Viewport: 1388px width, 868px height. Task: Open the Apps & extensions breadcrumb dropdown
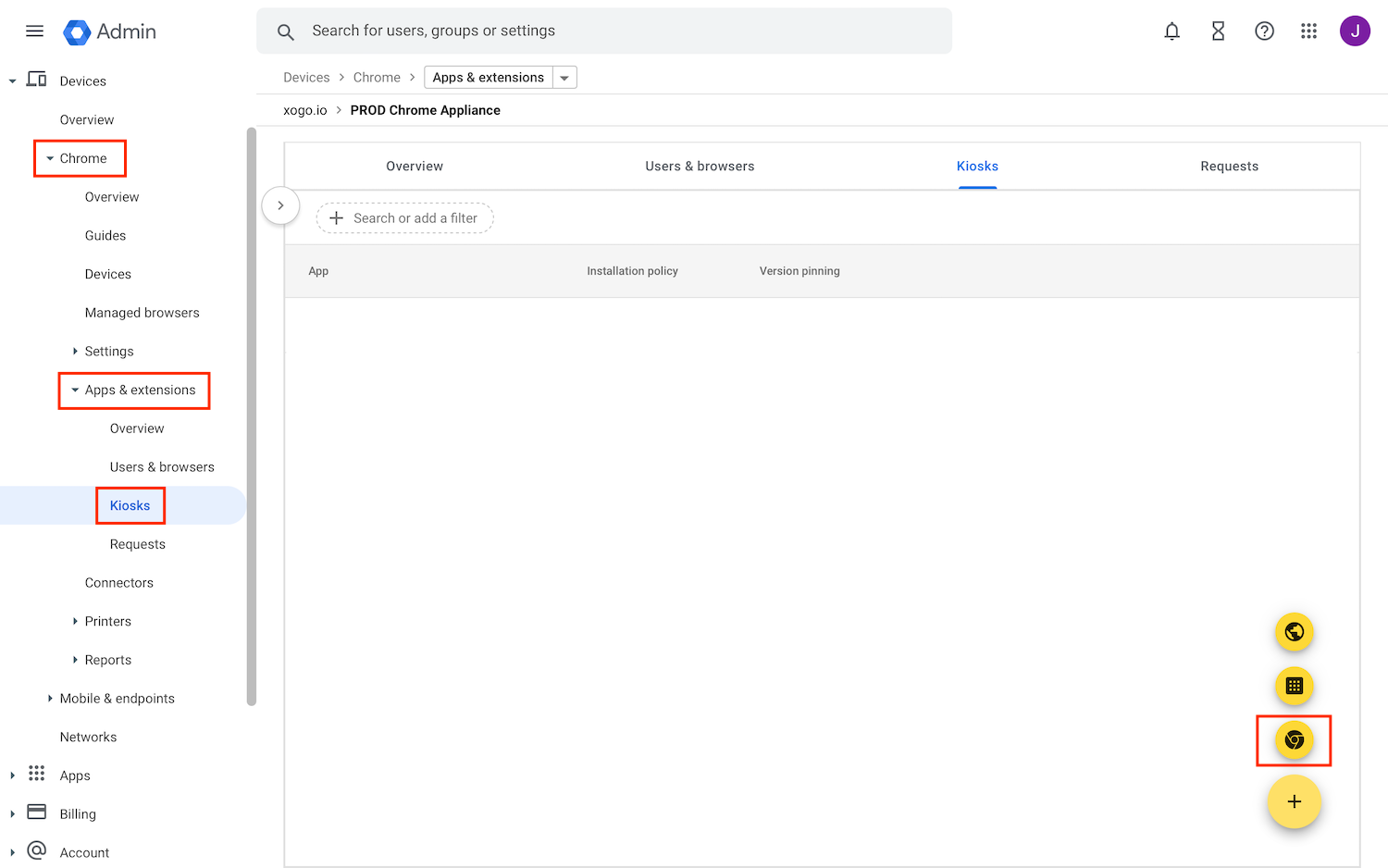[564, 77]
